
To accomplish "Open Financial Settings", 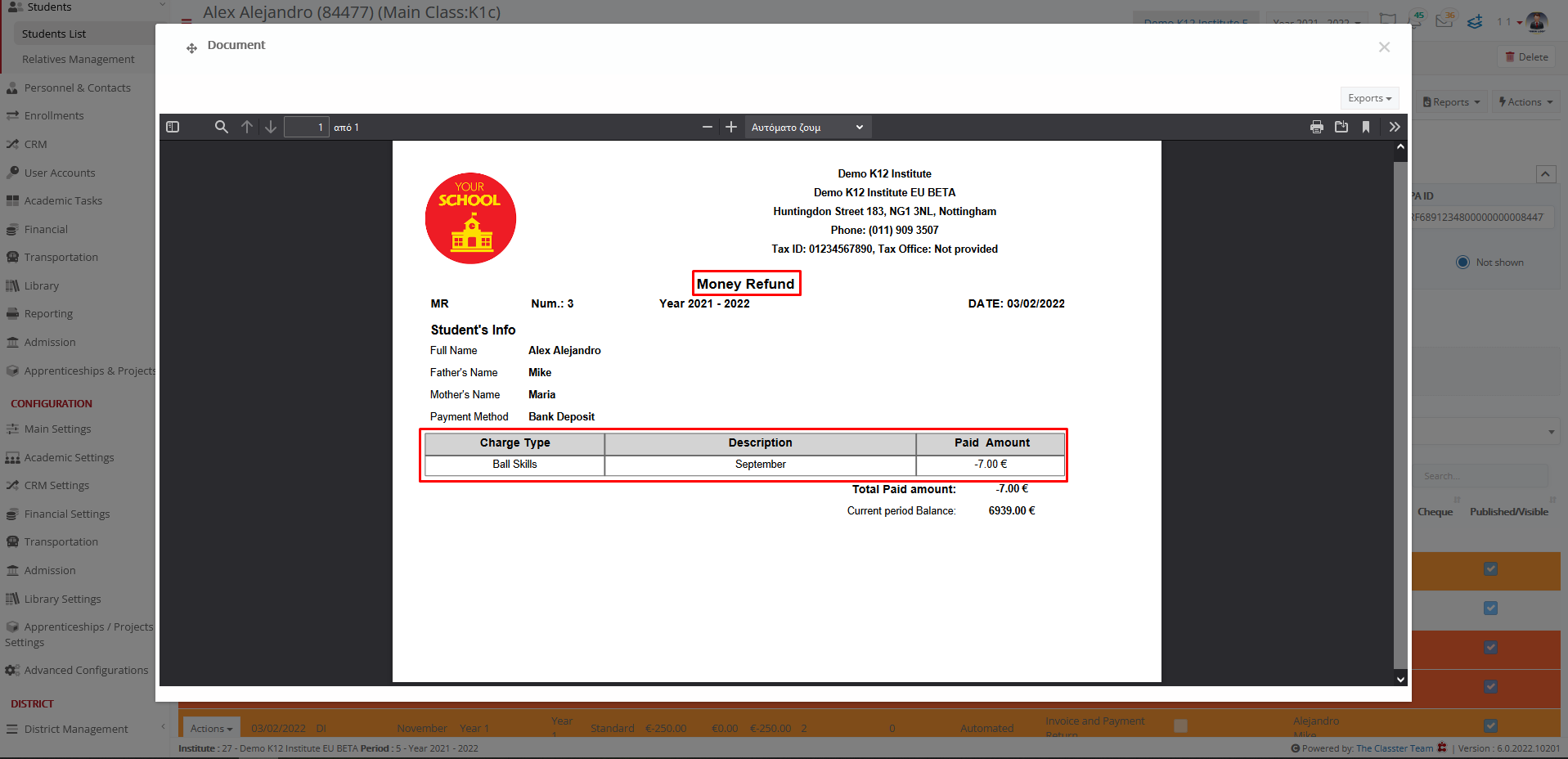I will pos(67,514).
